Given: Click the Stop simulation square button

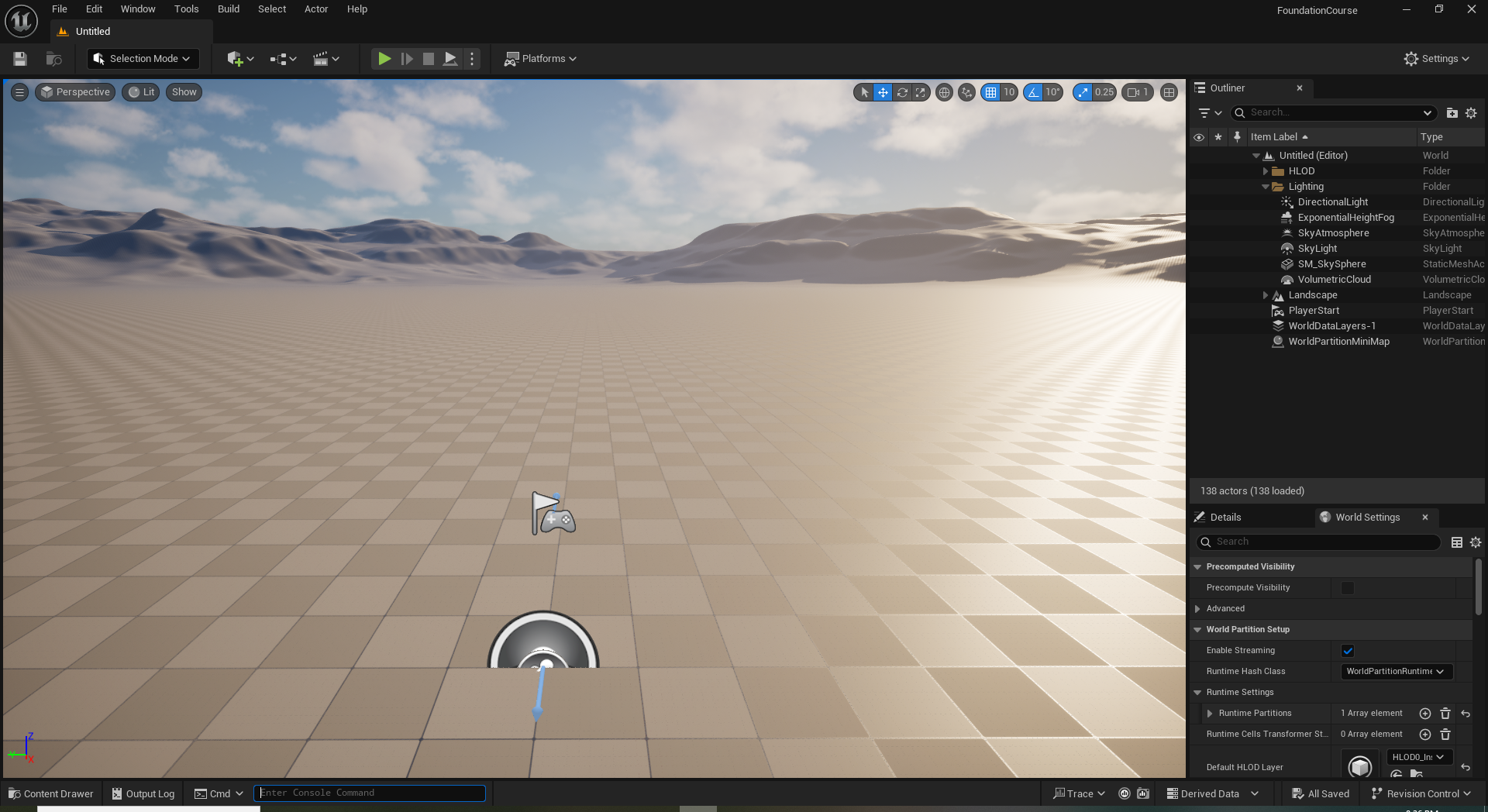Looking at the screenshot, I should (428, 59).
